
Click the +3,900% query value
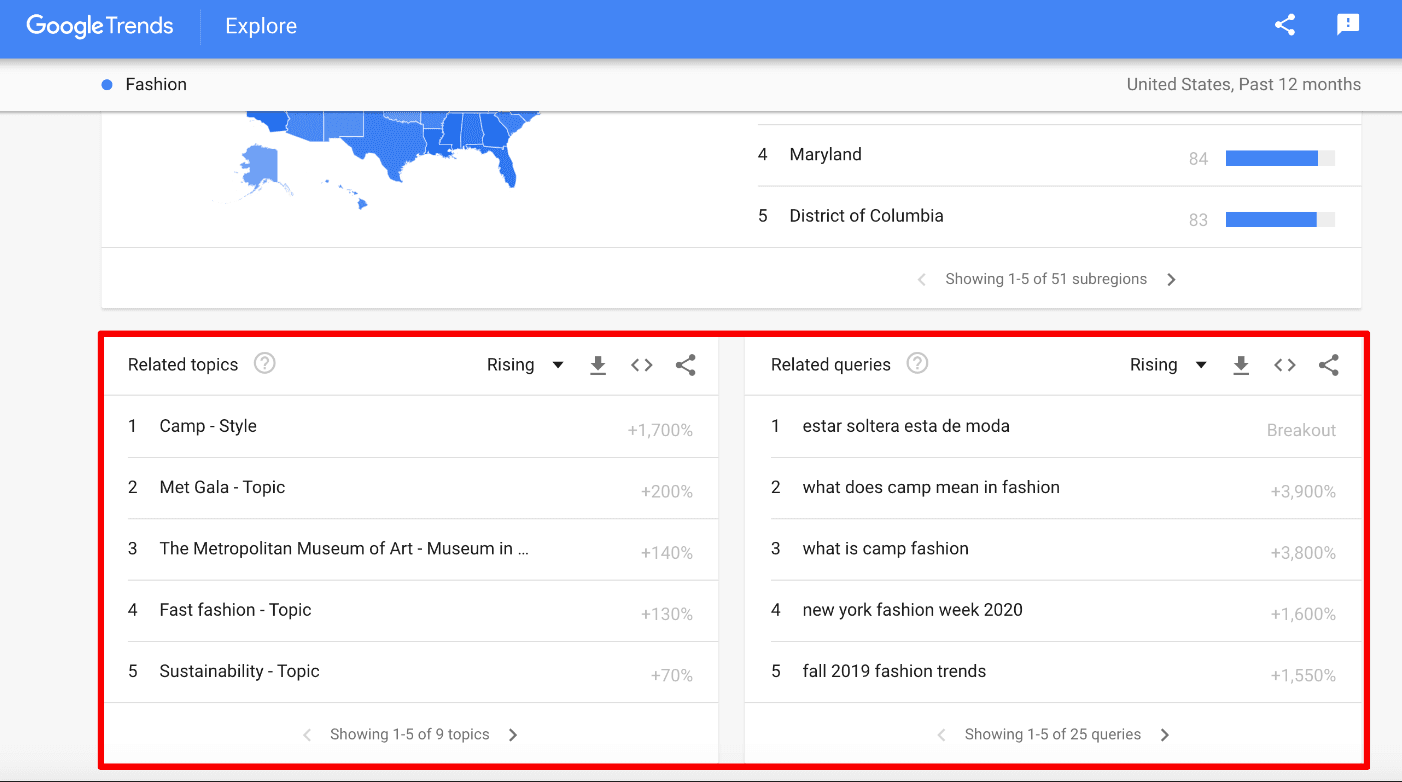point(1303,492)
